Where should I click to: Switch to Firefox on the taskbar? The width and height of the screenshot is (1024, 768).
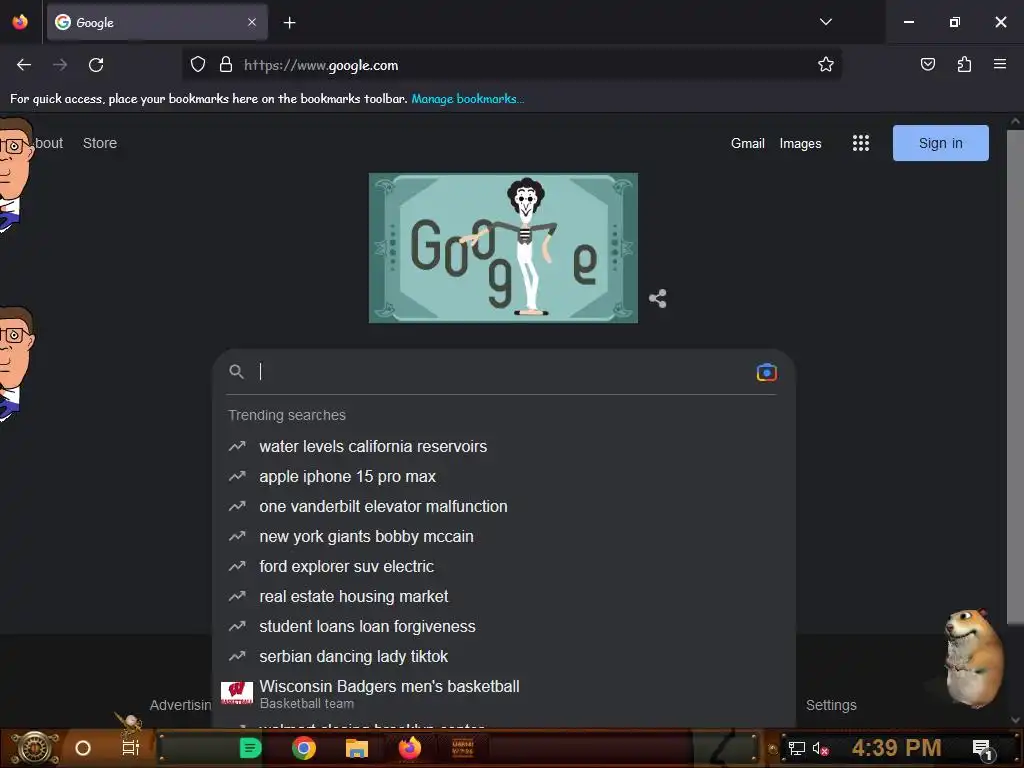(410, 748)
